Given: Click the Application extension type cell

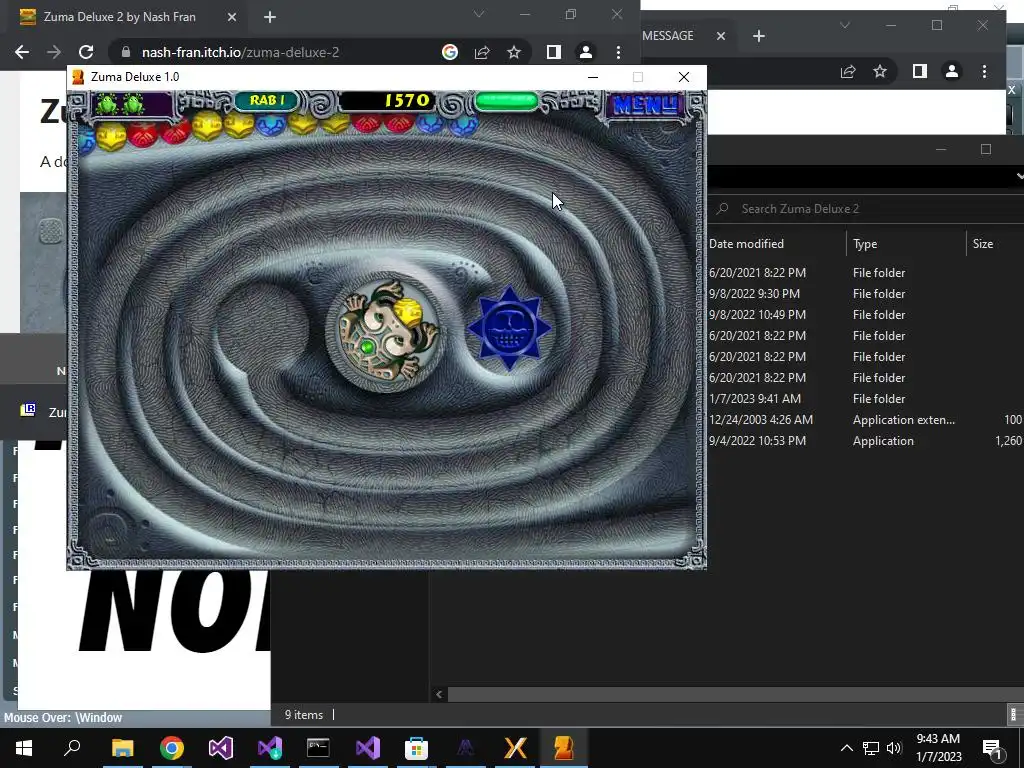Looking at the screenshot, I should [x=904, y=419].
